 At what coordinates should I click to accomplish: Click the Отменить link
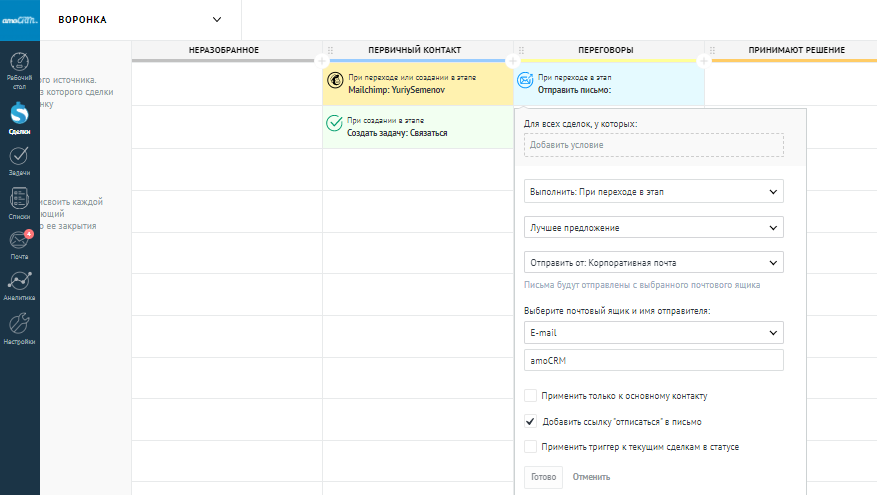tap(591, 477)
